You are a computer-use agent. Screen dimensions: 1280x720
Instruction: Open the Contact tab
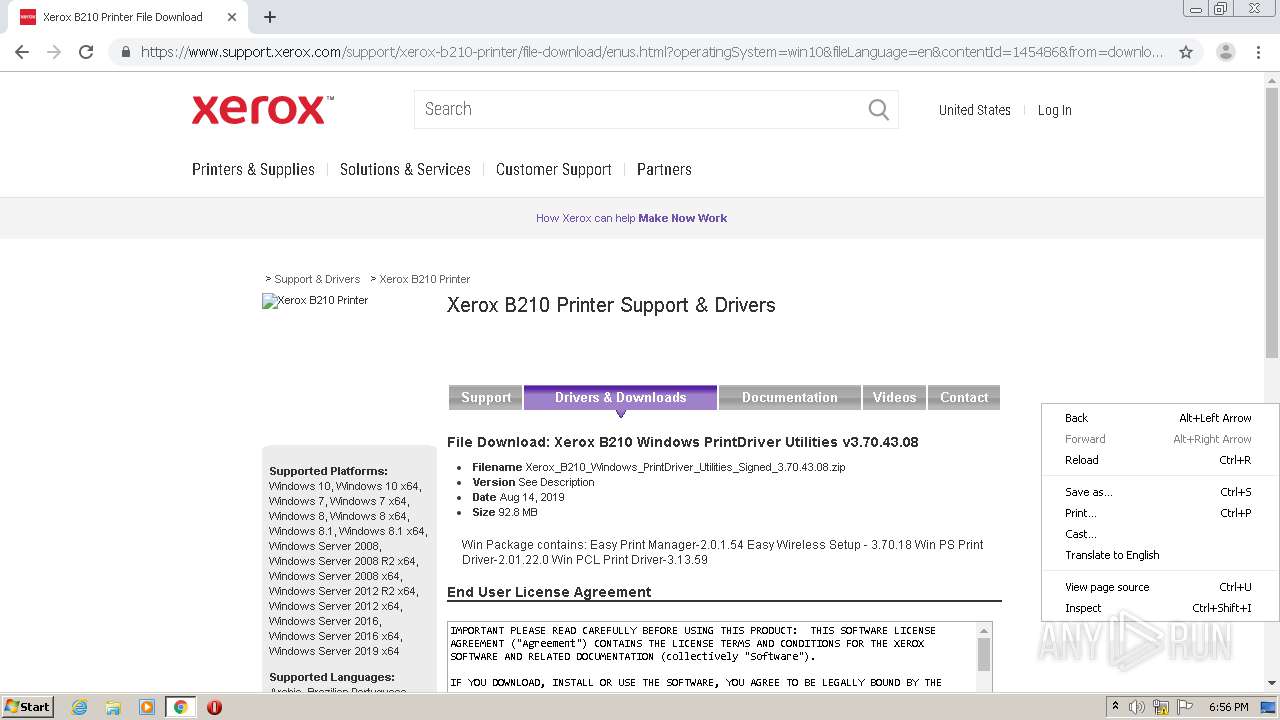point(964,397)
